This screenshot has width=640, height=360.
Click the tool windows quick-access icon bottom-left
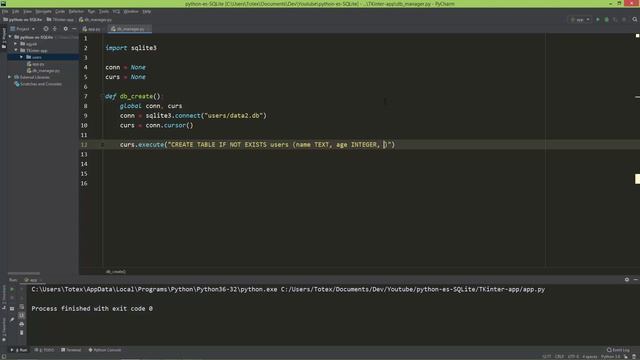coord(3,357)
